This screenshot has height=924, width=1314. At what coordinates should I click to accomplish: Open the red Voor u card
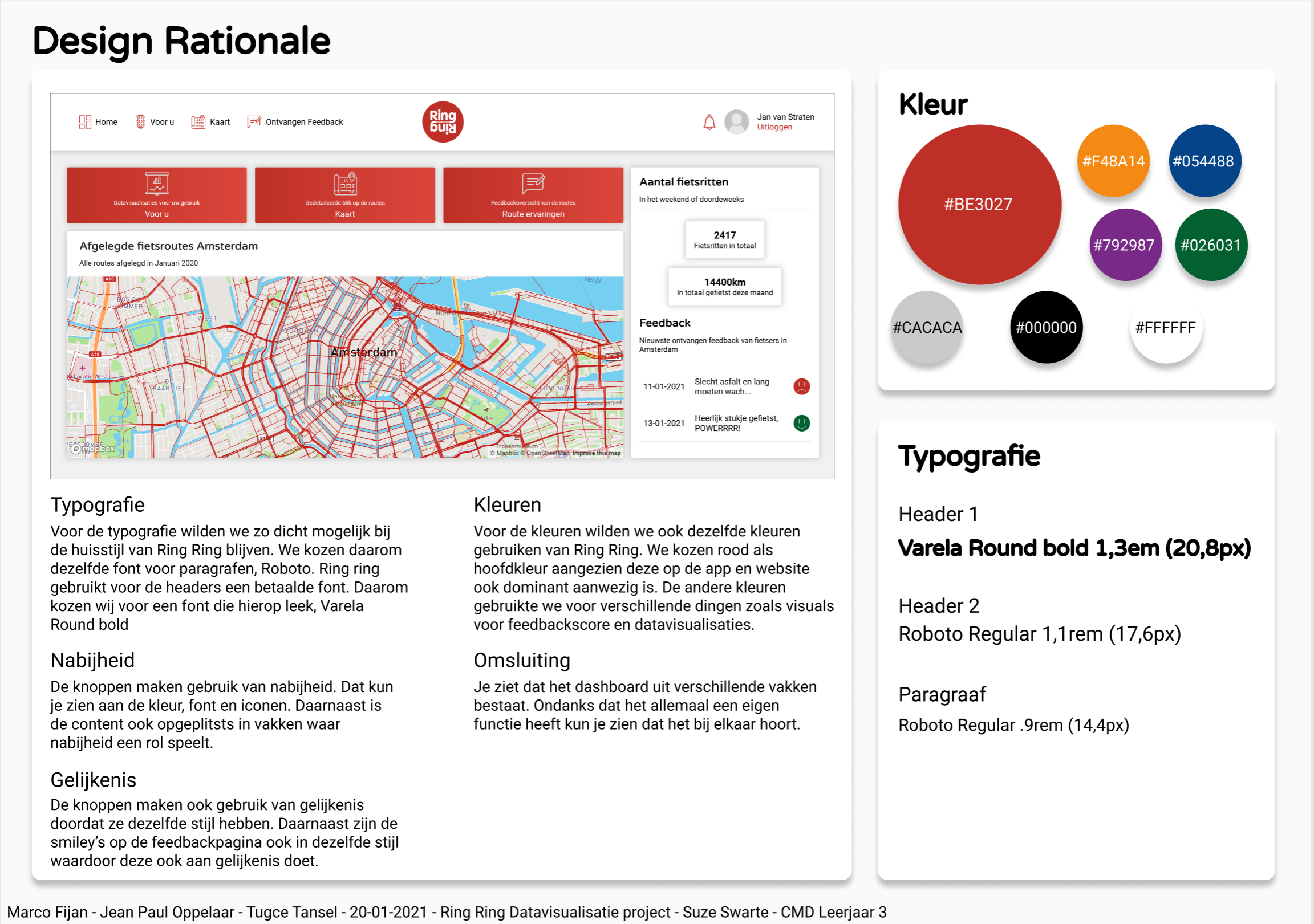tap(156, 195)
